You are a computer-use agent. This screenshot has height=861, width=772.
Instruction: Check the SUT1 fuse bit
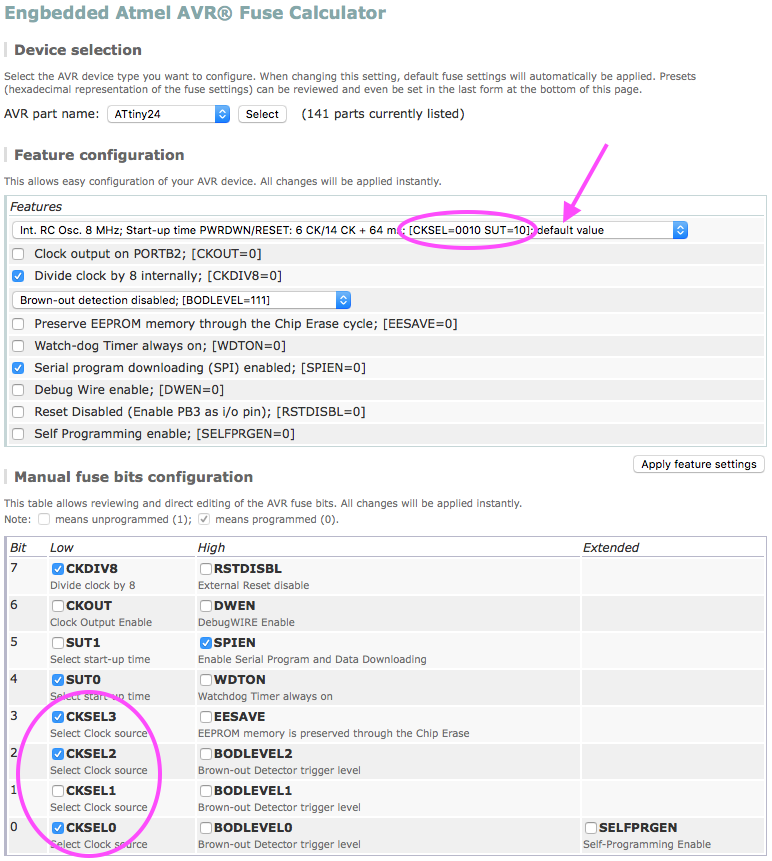[x=58, y=642]
